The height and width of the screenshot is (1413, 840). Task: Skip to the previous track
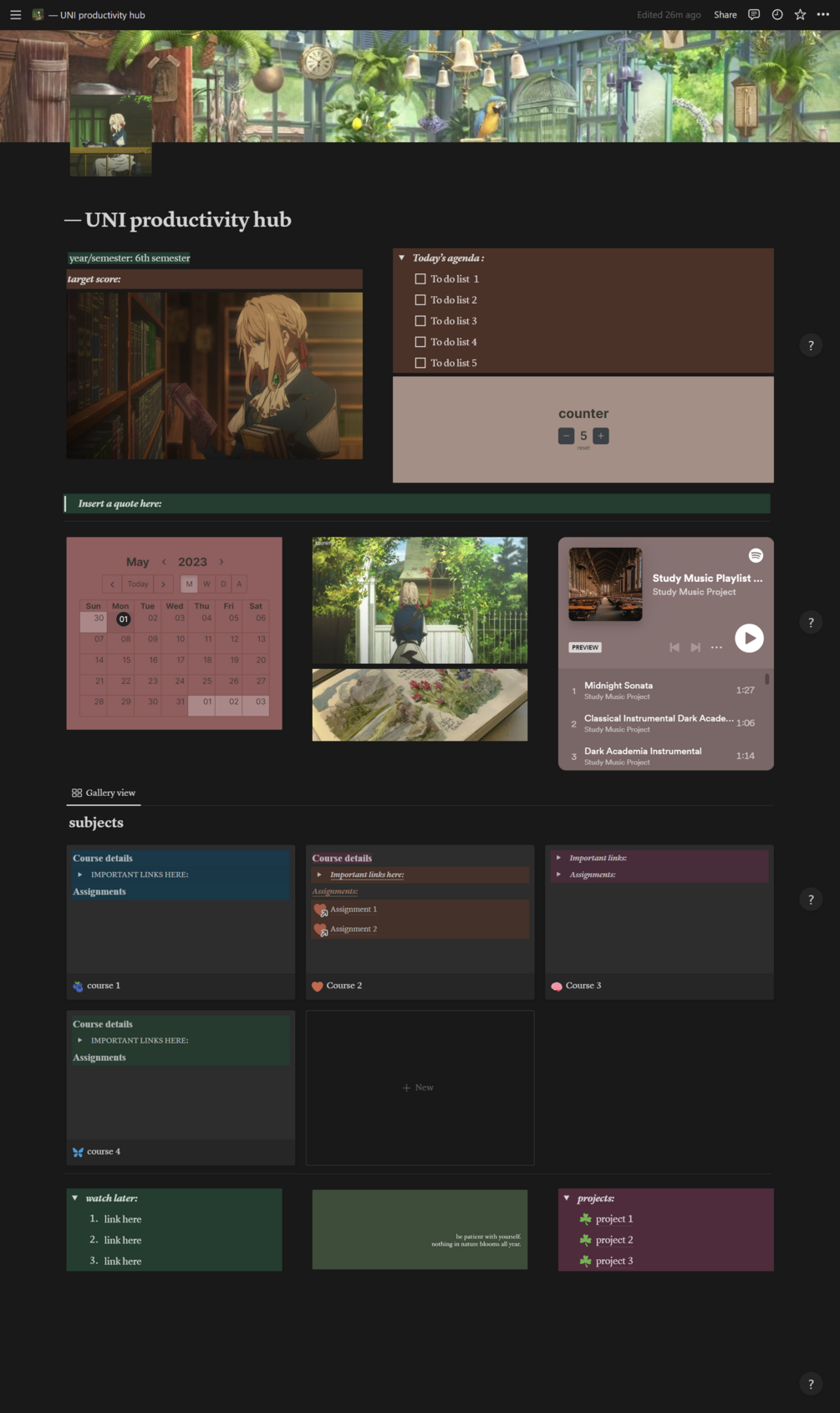pos(675,647)
